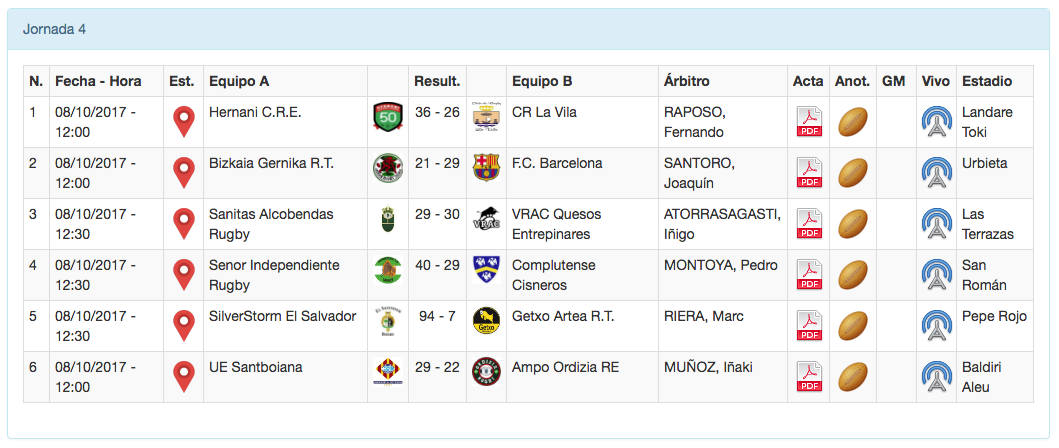The height and width of the screenshot is (448, 1059).
Task: Open the Jornada 4 panel header
Action: coord(55,29)
